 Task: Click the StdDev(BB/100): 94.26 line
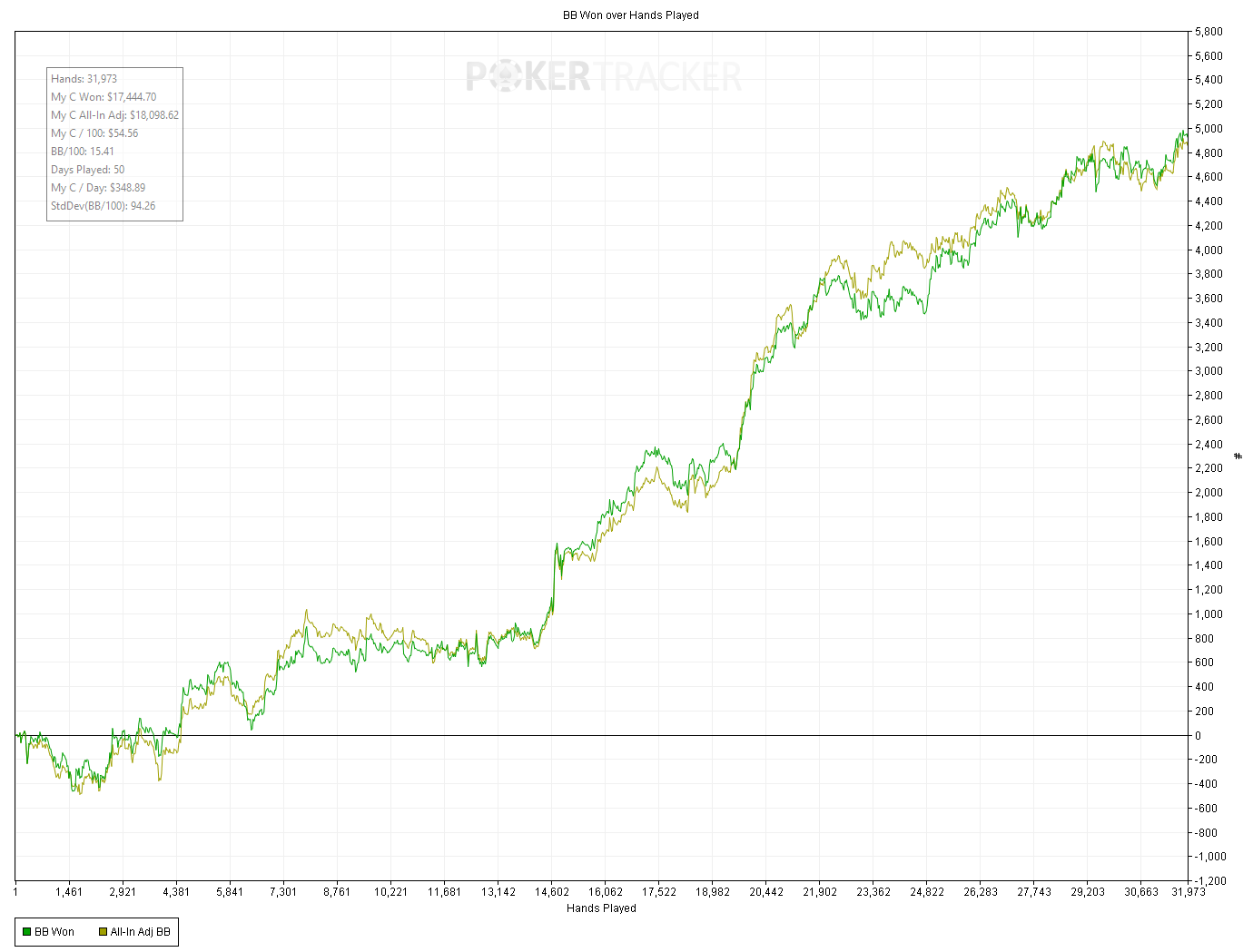coord(104,206)
